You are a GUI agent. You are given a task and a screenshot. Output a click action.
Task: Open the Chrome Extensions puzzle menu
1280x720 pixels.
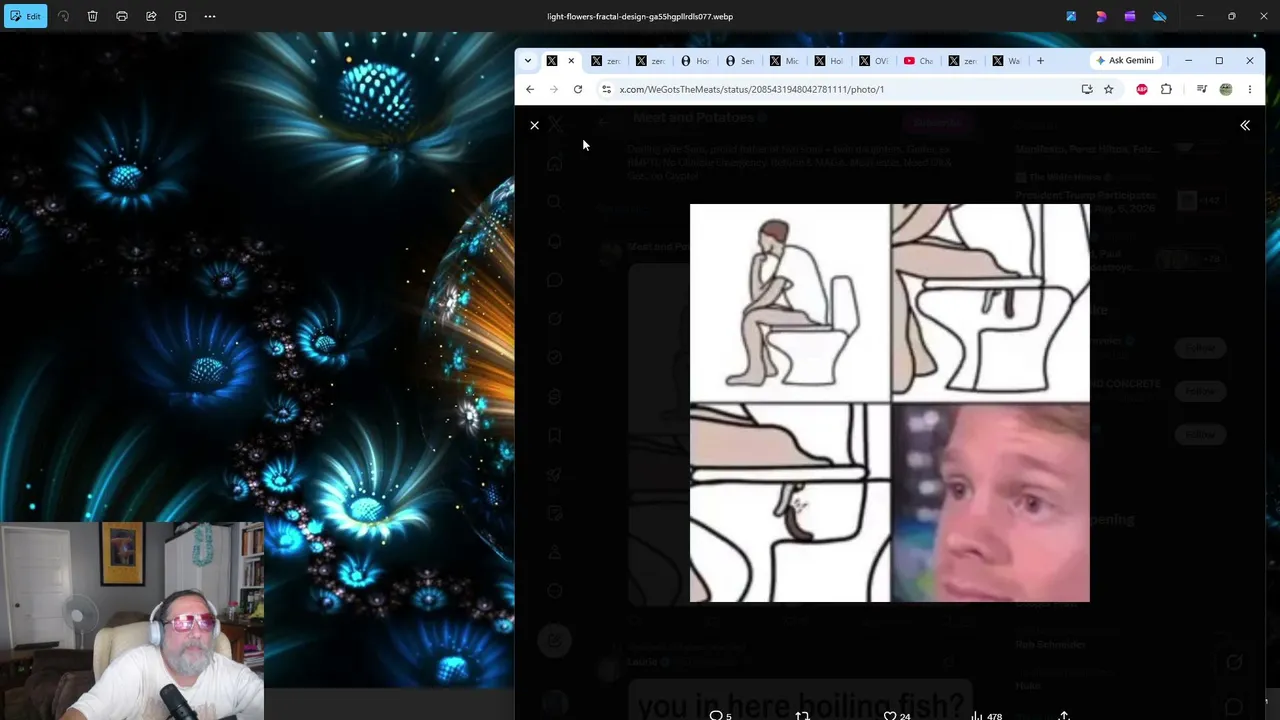click(x=1166, y=89)
